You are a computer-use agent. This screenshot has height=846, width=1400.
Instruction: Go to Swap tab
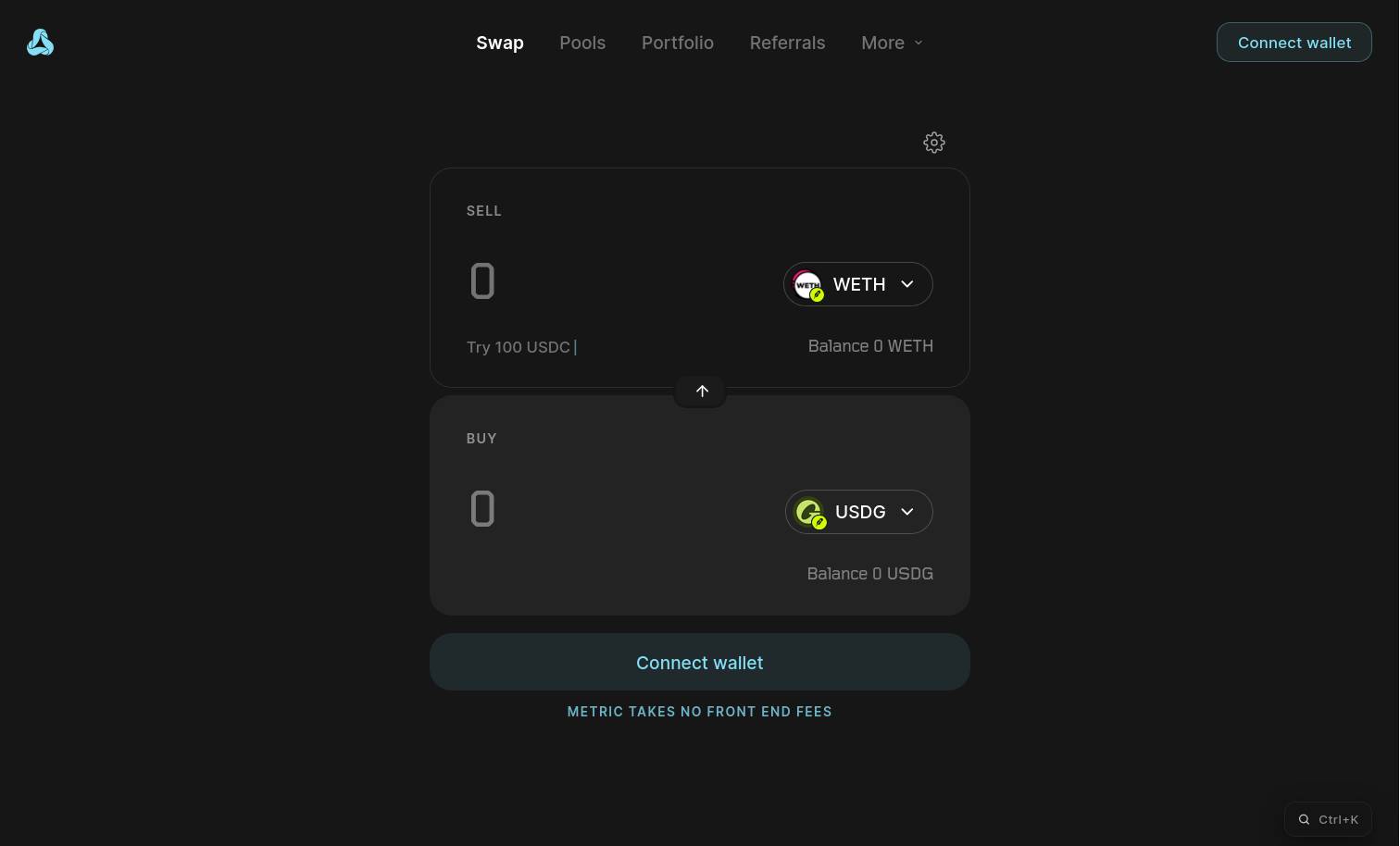[500, 43]
